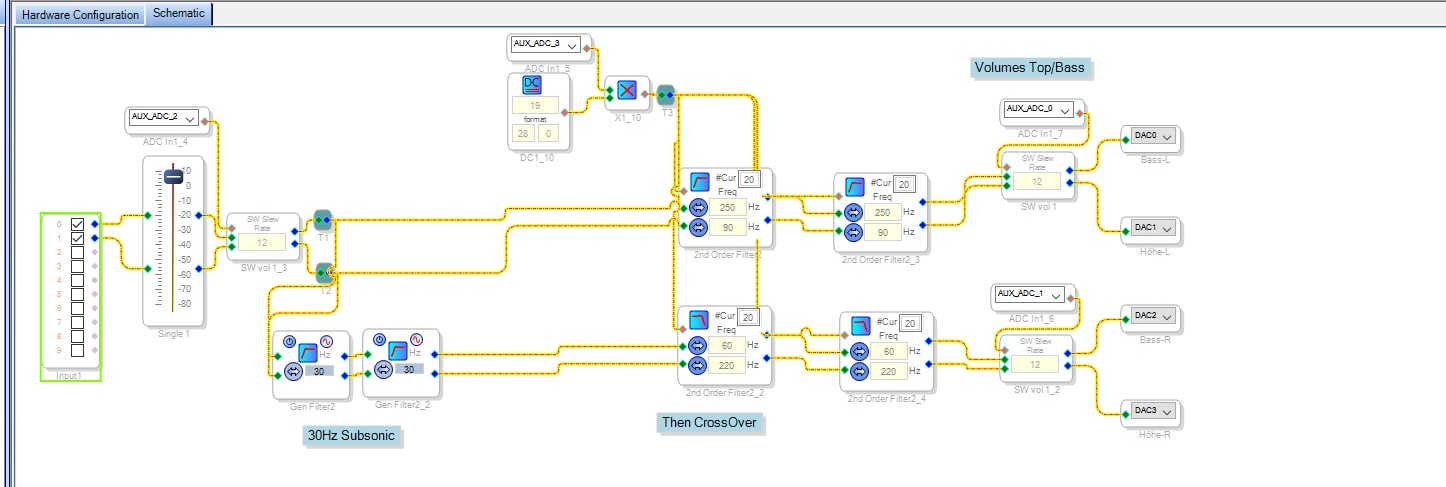The width and height of the screenshot is (1446, 487).
Task: Click 90 Hz arrows icon in 2nd Order Filter2
Action: pos(699,227)
